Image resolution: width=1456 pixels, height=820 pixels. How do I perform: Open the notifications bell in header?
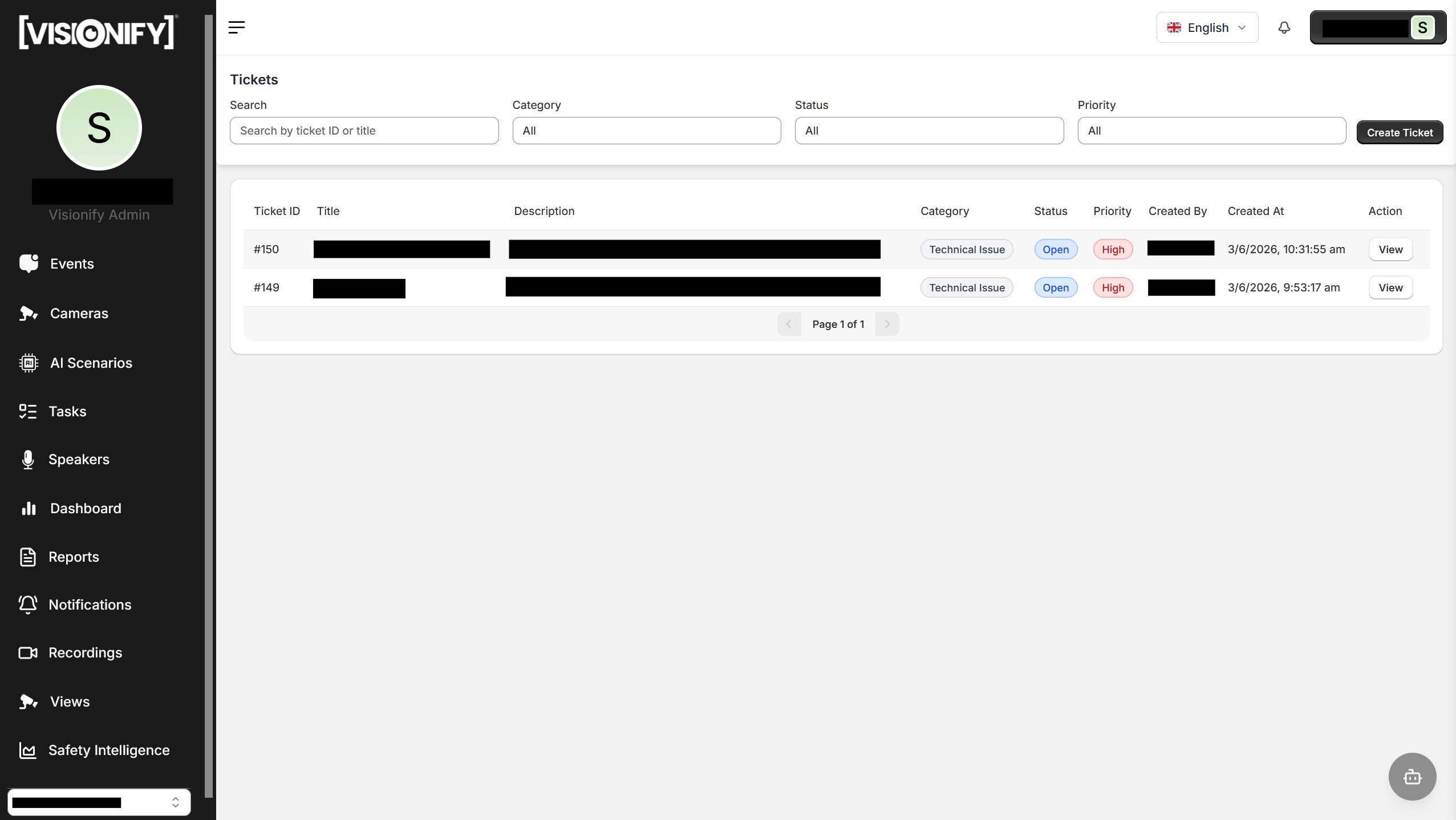1284,27
